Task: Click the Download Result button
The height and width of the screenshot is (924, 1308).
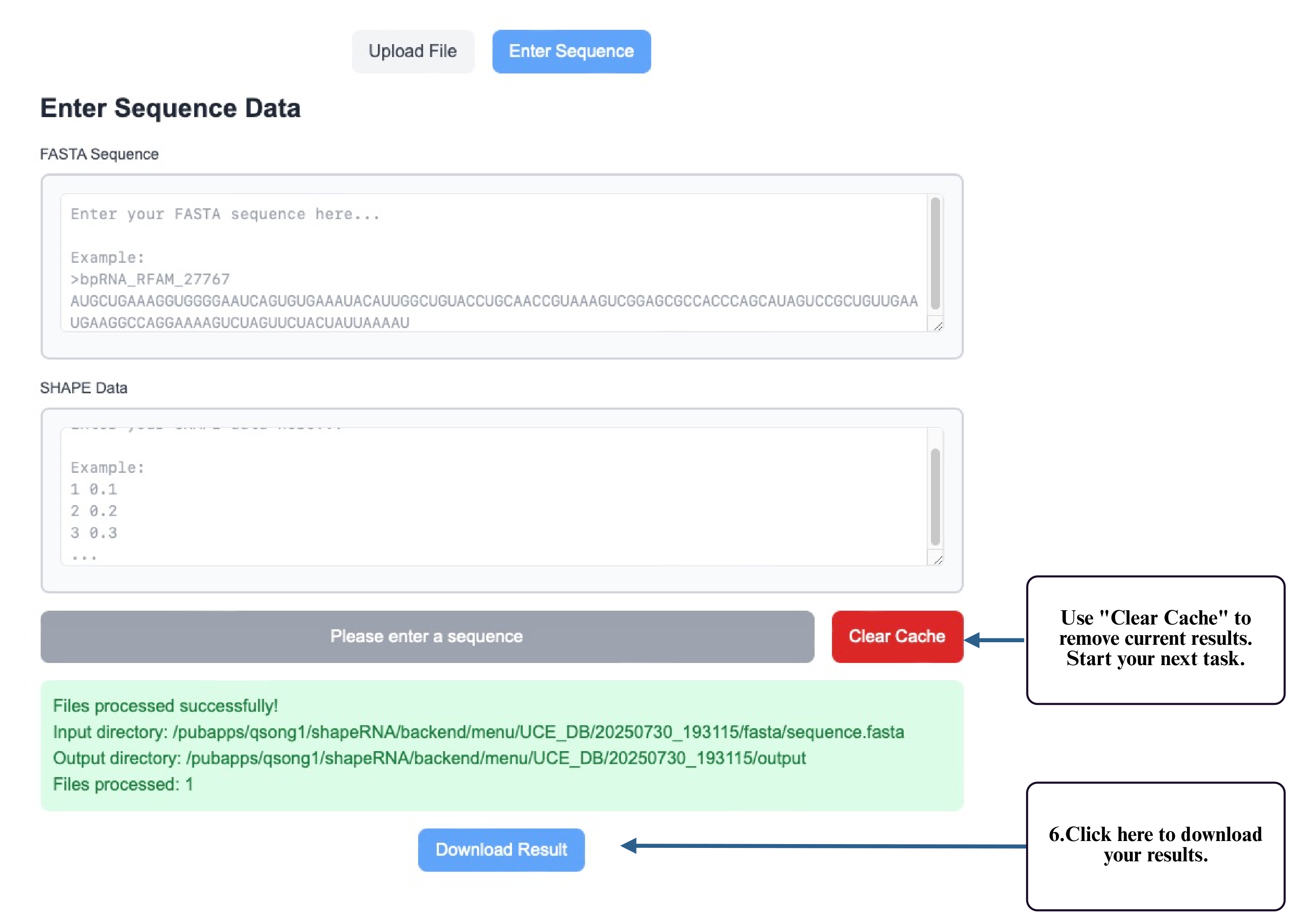Action: (x=501, y=849)
